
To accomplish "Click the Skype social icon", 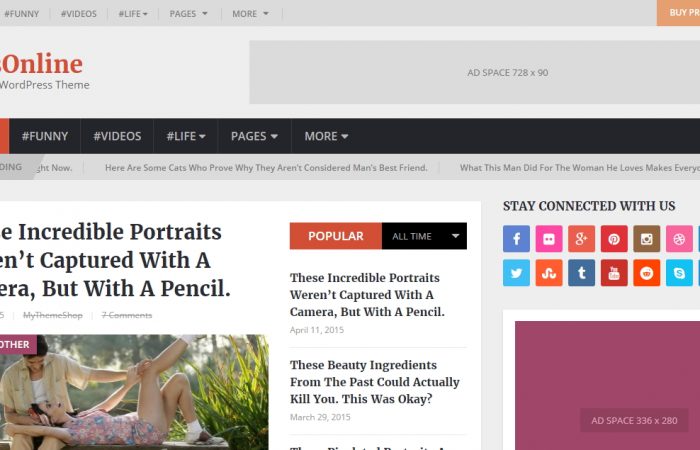I will tap(679, 273).
